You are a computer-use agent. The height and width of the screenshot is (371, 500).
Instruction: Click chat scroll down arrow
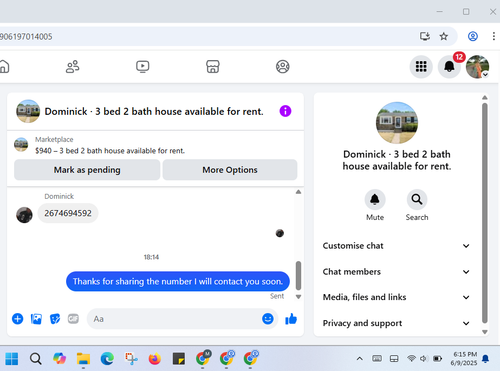(298, 297)
